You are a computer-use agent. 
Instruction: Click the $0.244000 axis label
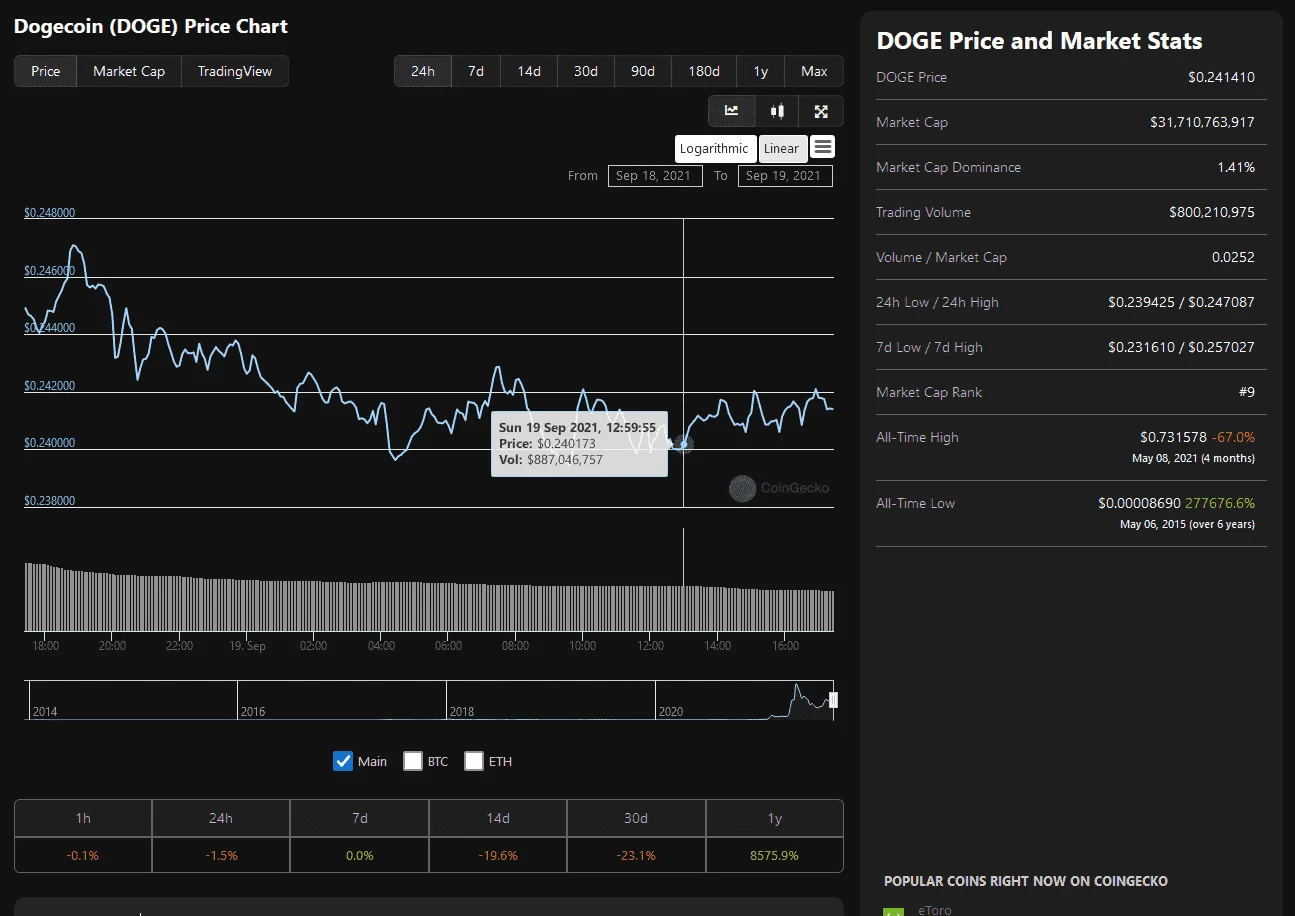coord(50,328)
